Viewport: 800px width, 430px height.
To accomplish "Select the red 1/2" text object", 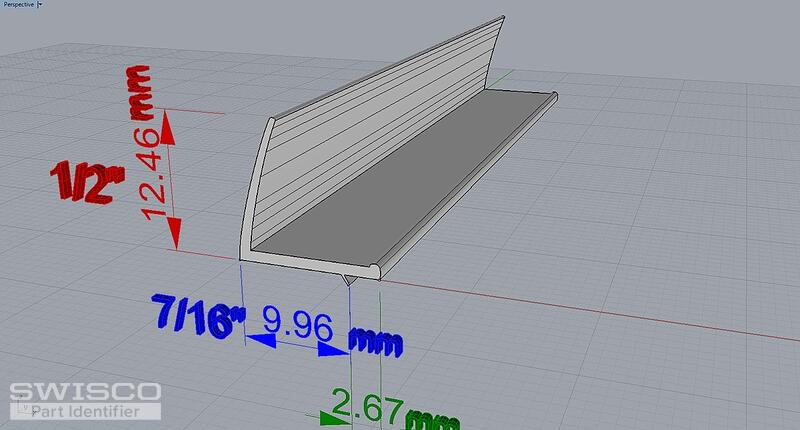I will (x=87, y=182).
